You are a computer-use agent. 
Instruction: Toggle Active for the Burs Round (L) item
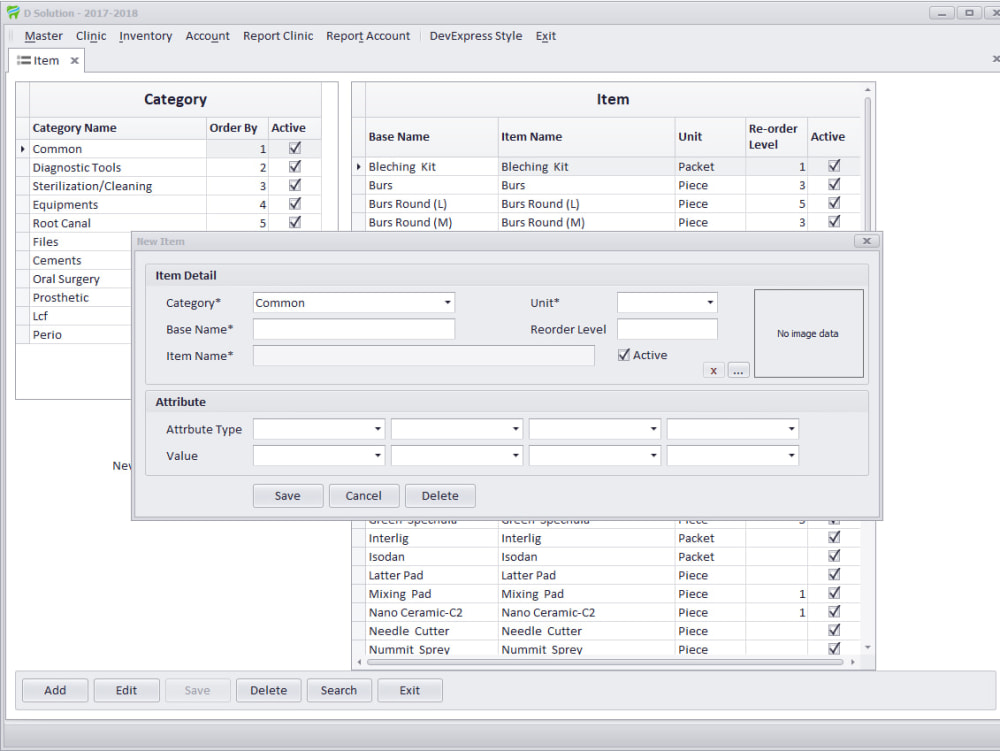834,202
